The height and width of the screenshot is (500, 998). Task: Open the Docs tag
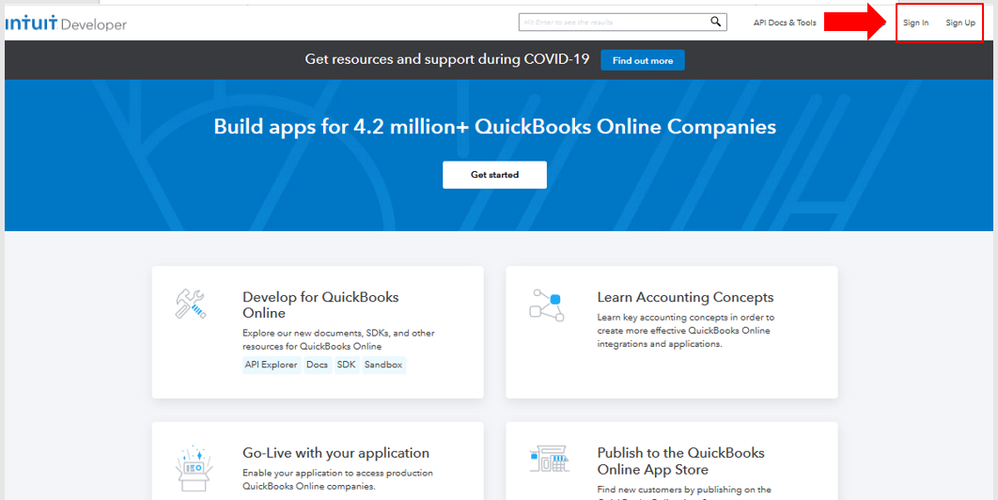pos(317,365)
